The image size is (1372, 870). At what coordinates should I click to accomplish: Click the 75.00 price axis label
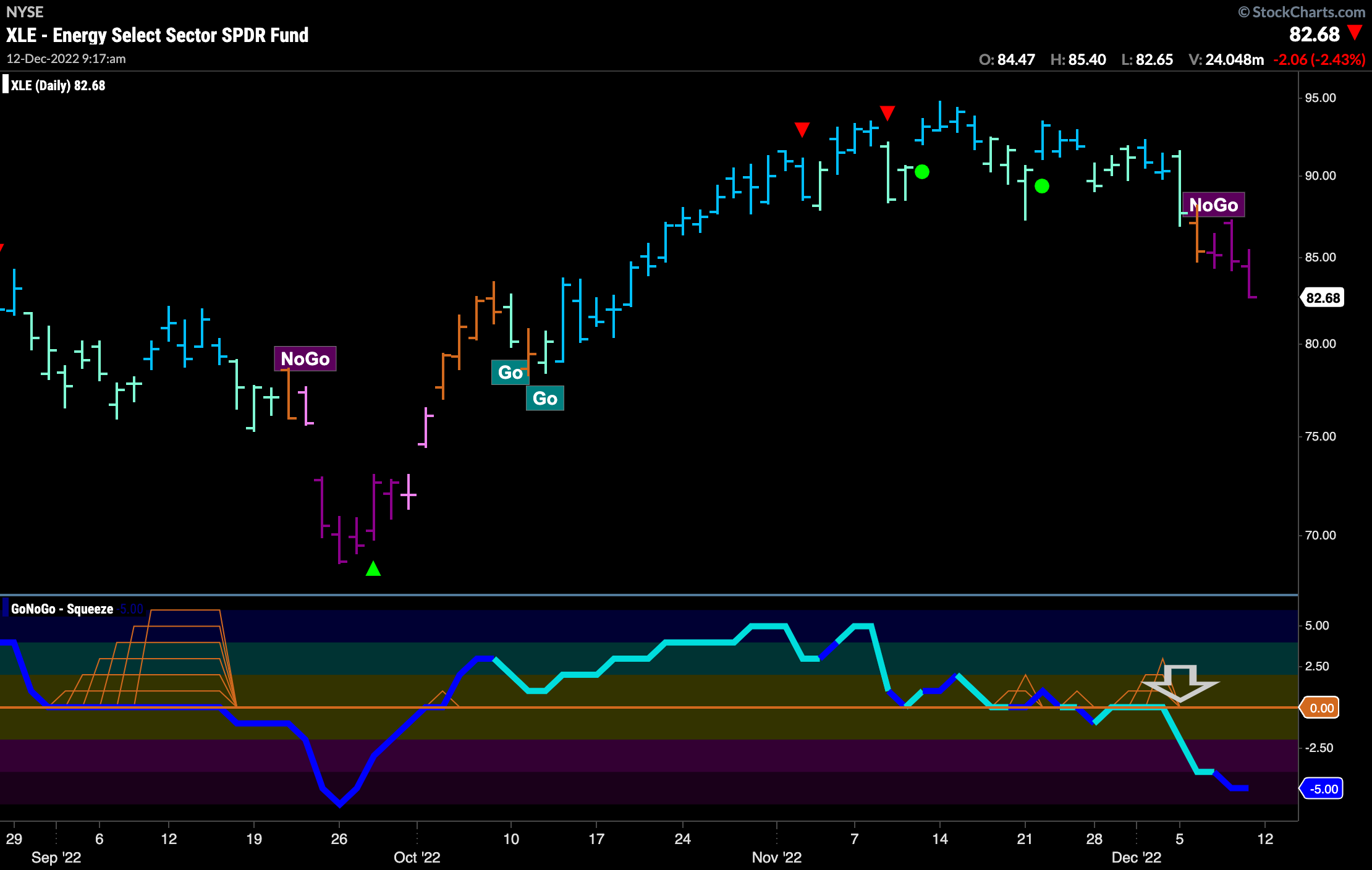pyautogui.click(x=1320, y=436)
